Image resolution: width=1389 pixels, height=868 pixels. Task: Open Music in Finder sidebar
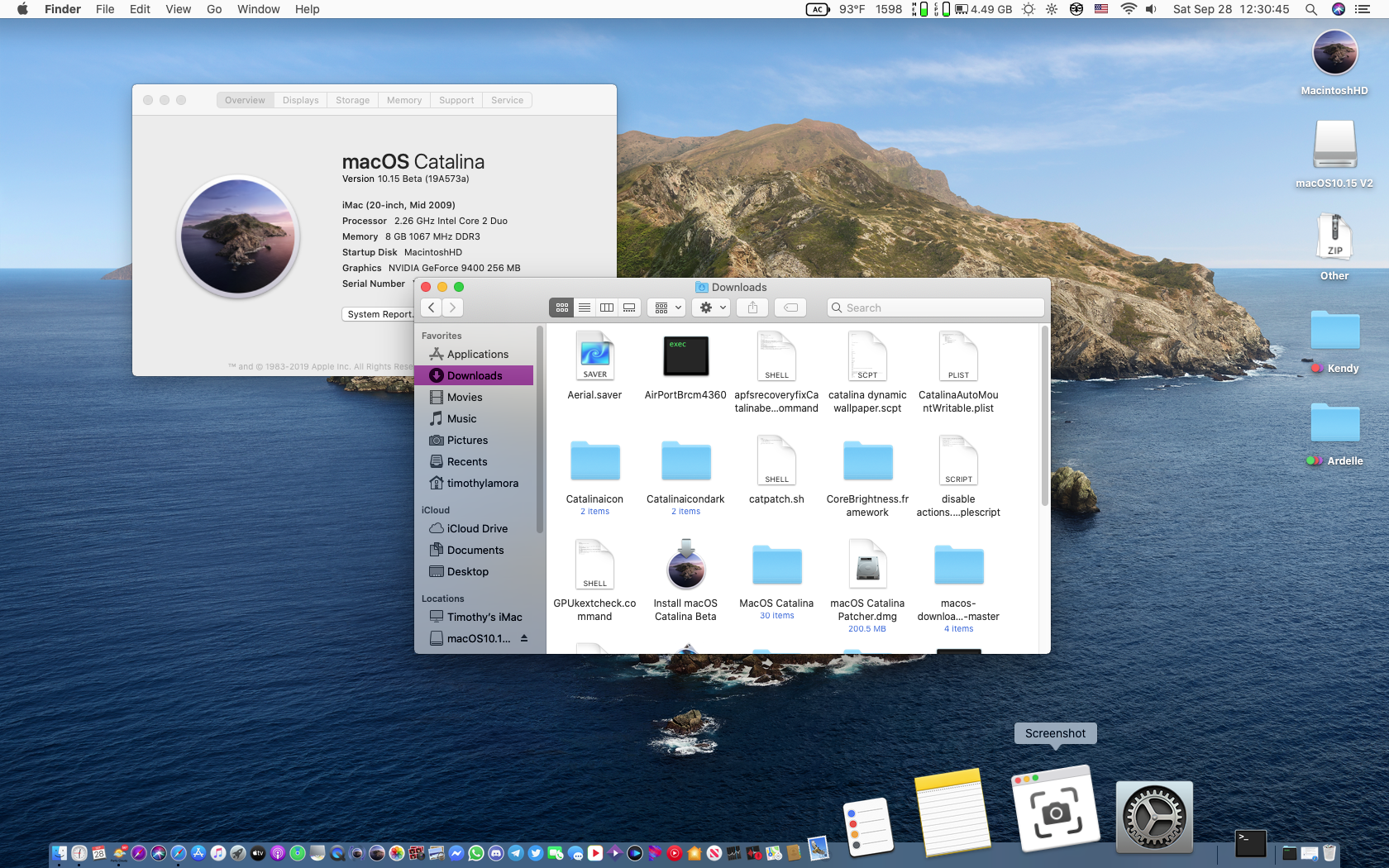click(474, 418)
